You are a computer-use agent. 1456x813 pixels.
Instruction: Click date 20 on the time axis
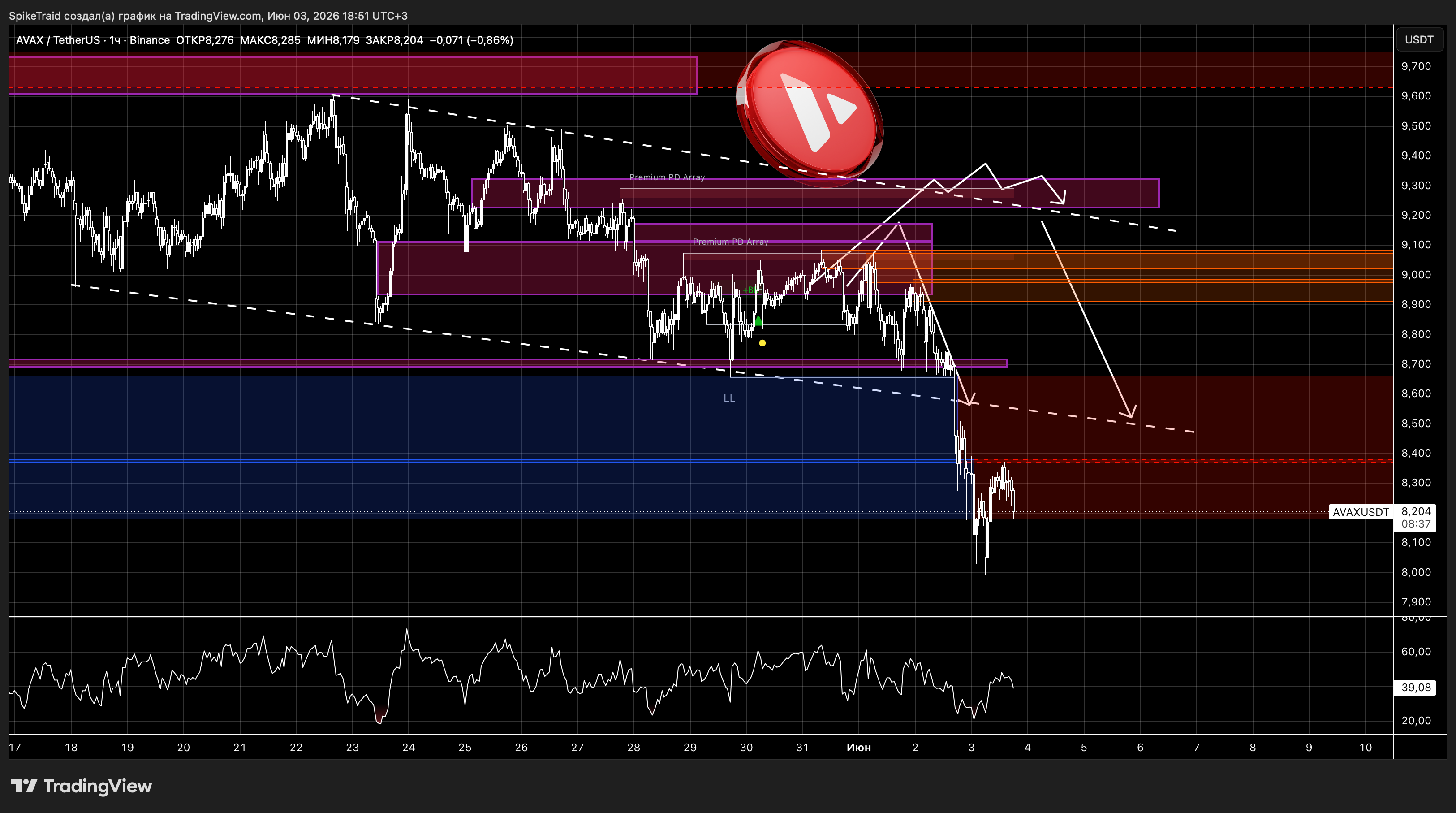tap(183, 748)
